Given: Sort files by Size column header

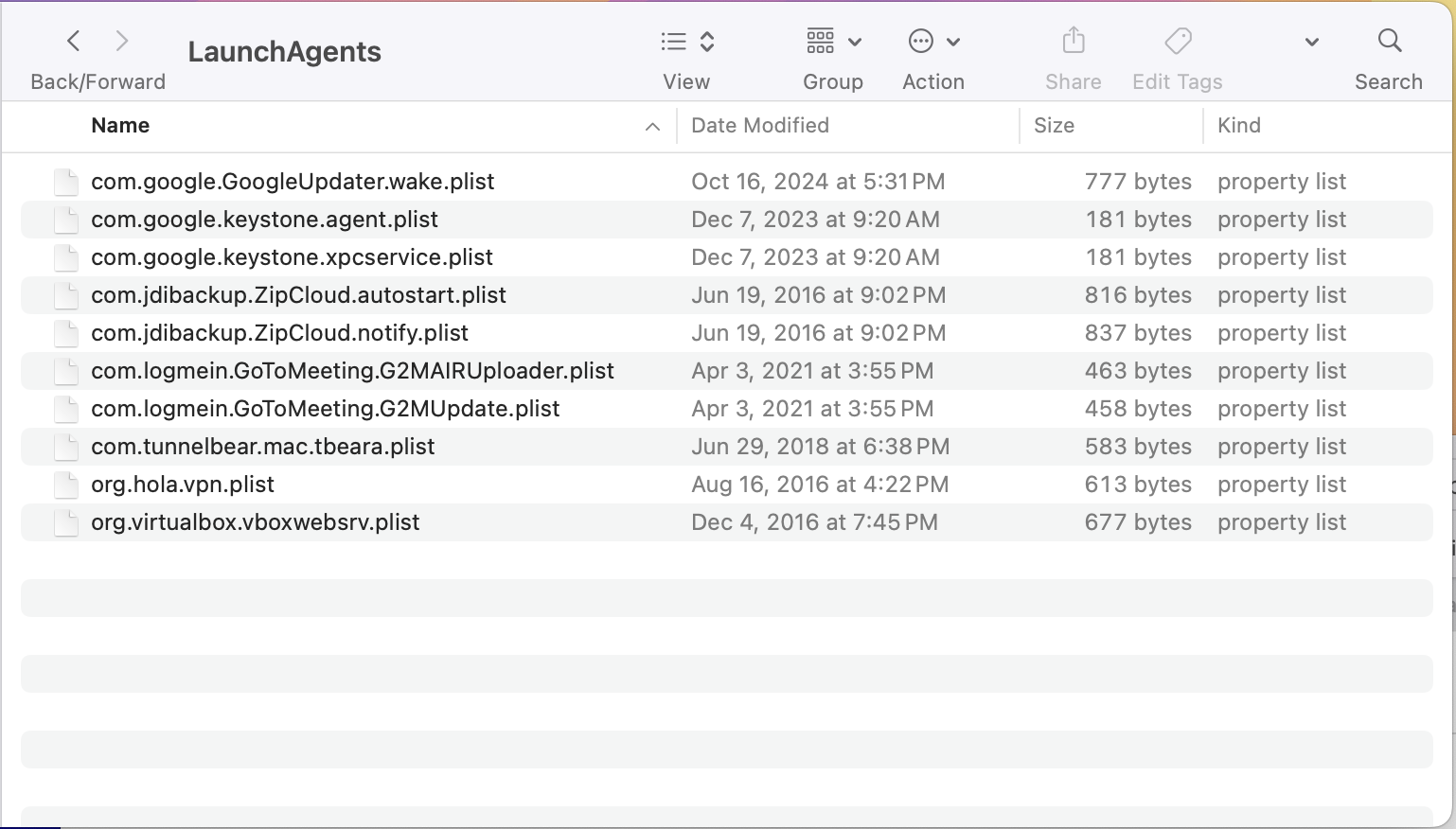Looking at the screenshot, I should coord(1054,126).
